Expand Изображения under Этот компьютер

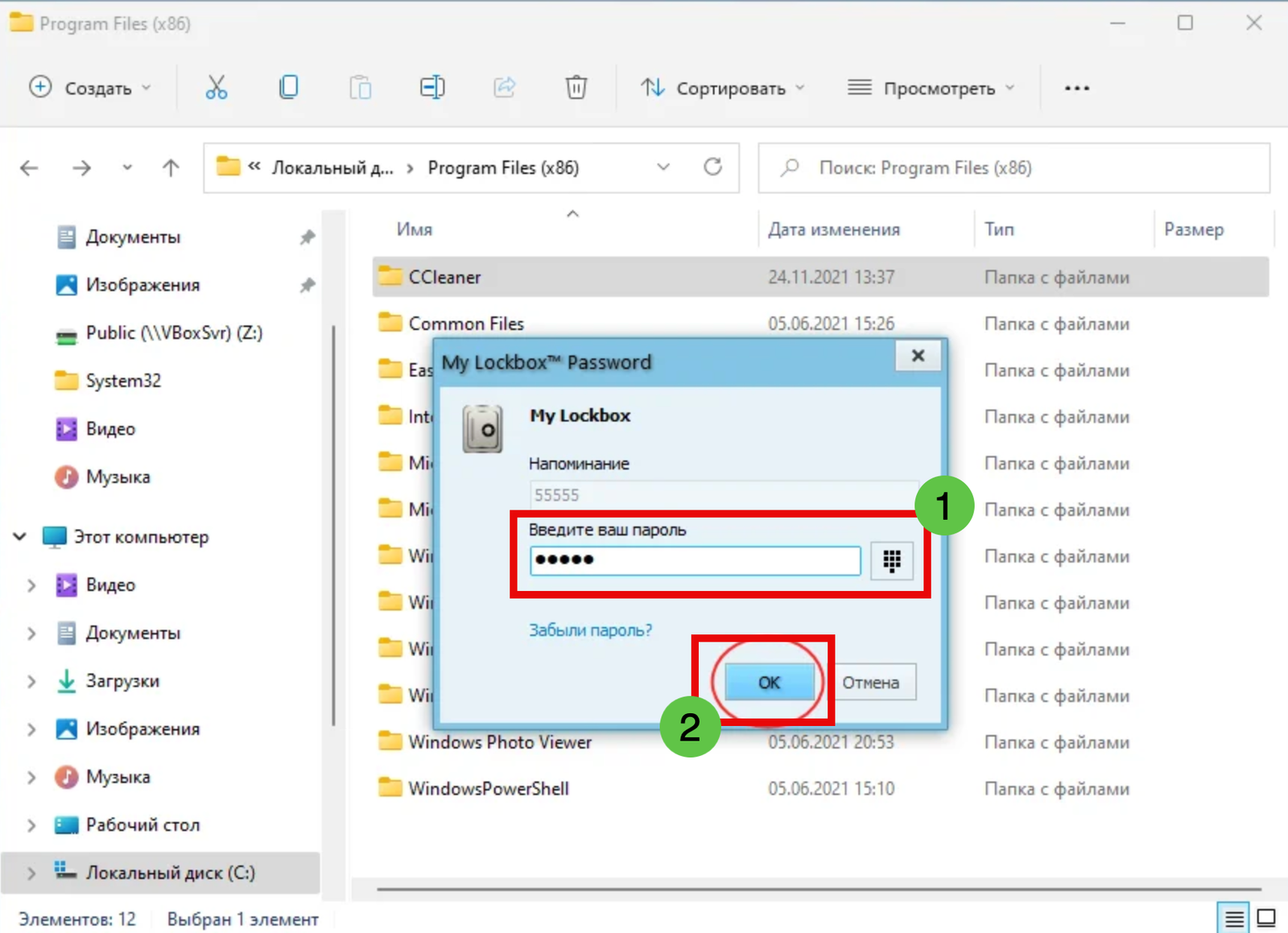coord(31,729)
